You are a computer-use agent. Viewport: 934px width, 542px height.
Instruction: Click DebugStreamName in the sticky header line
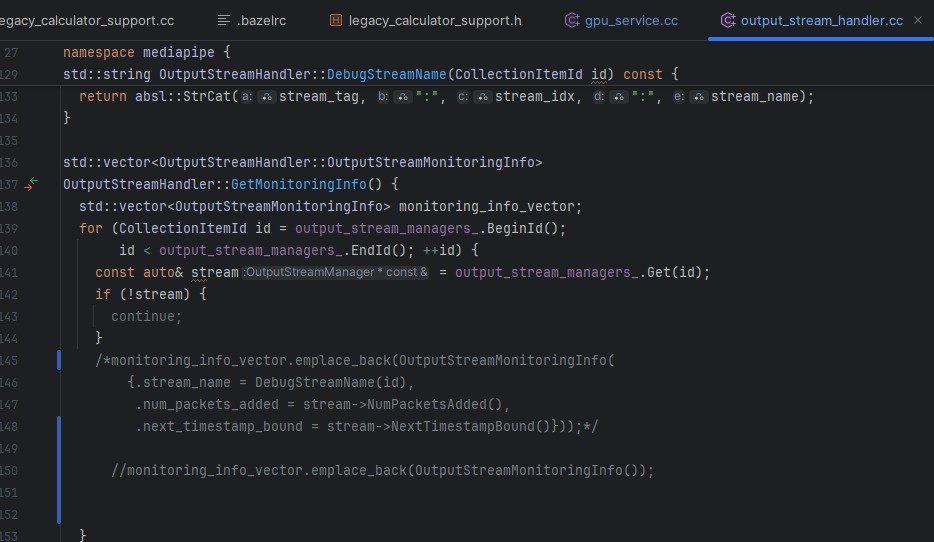(x=387, y=74)
